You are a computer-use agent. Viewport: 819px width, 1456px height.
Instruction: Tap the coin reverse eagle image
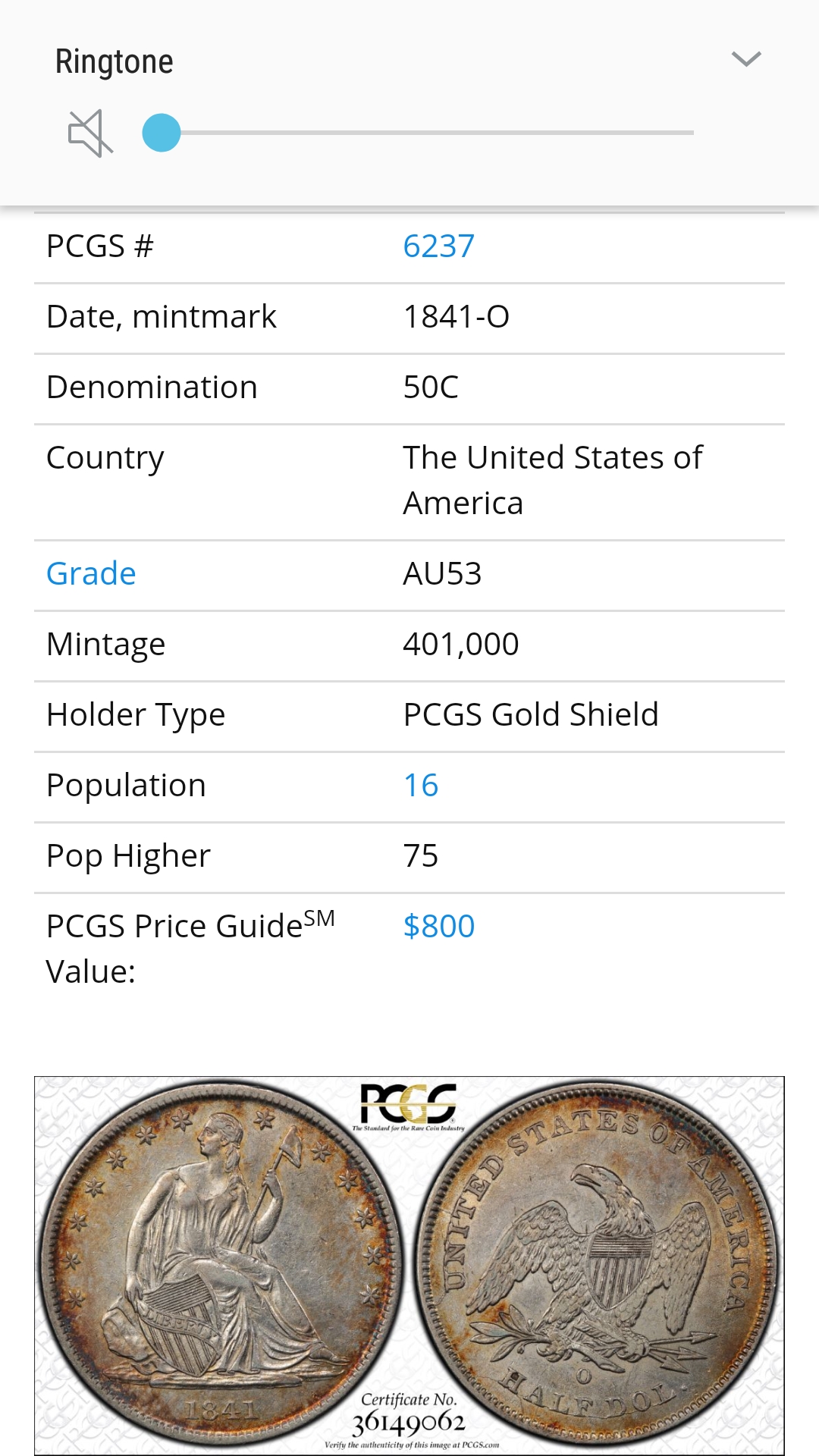[597, 1263]
